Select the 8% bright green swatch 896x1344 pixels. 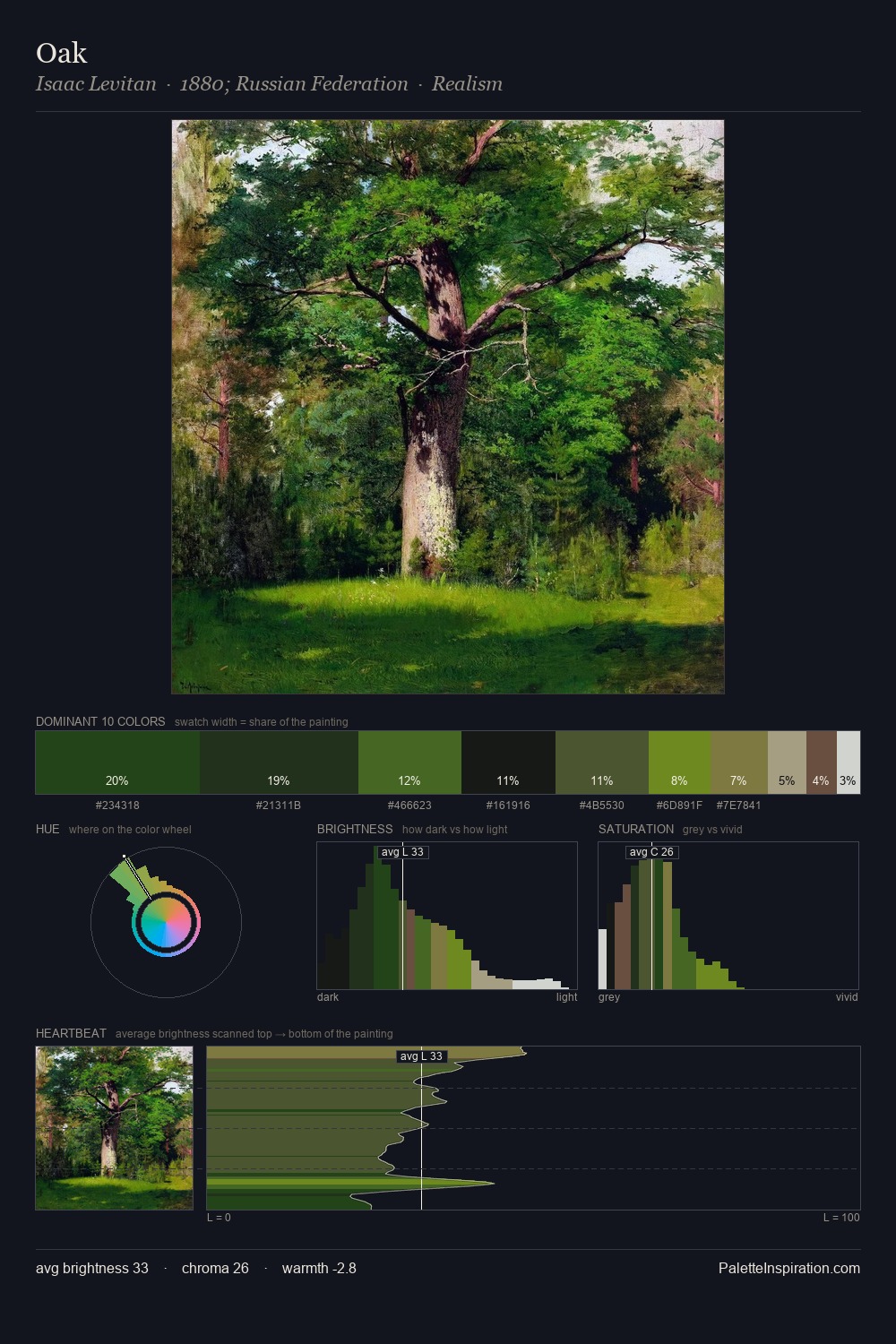tap(679, 762)
